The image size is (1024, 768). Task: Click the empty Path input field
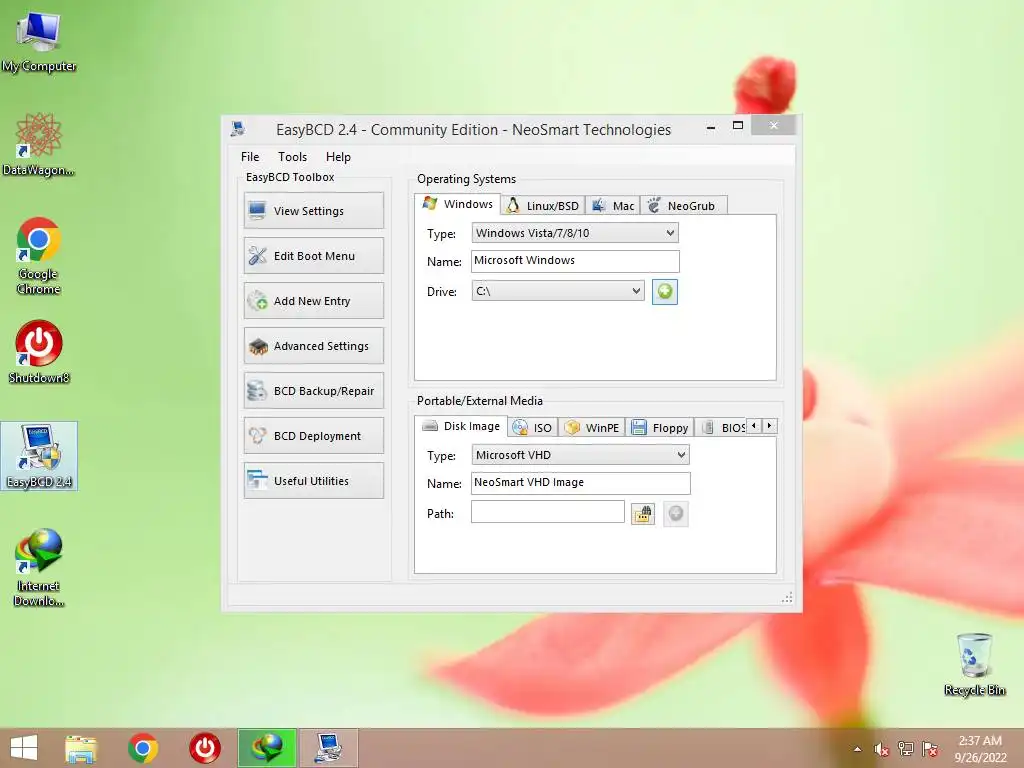548,512
